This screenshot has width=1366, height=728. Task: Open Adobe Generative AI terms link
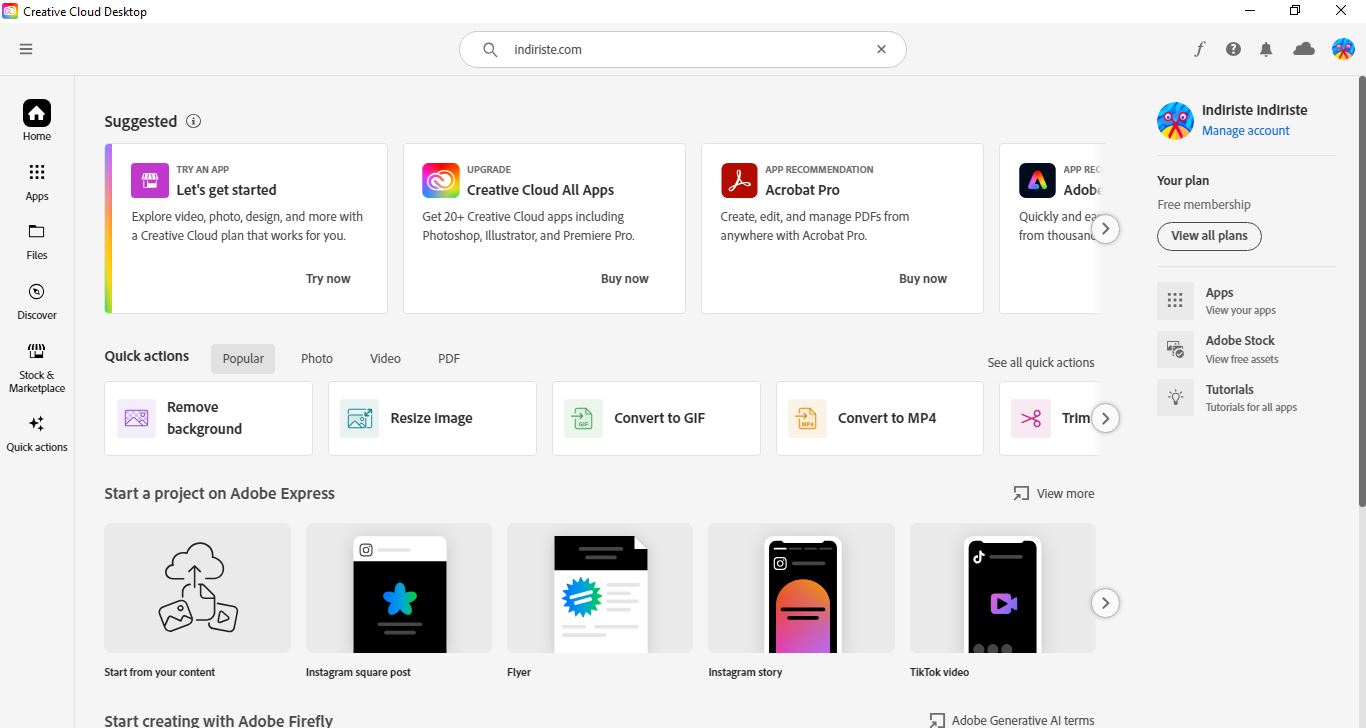(1012, 720)
